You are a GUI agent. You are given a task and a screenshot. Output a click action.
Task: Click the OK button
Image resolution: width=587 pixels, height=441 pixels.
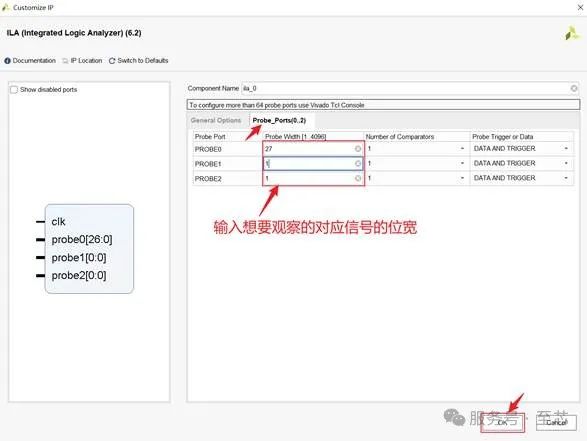(x=502, y=422)
